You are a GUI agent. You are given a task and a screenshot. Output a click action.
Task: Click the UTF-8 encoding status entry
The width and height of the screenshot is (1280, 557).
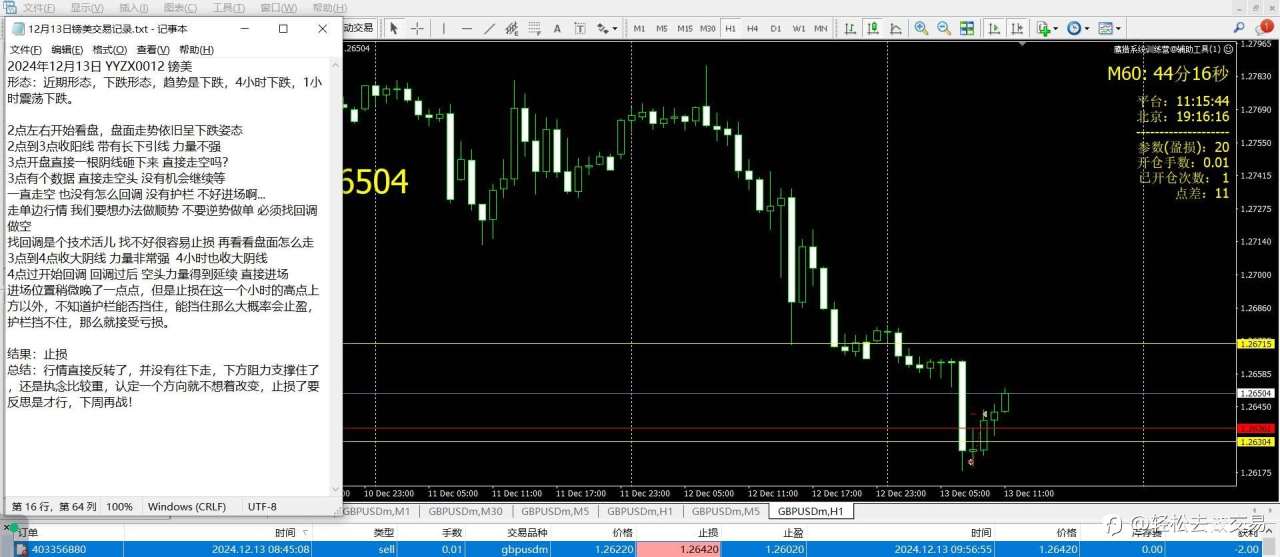click(x=262, y=507)
